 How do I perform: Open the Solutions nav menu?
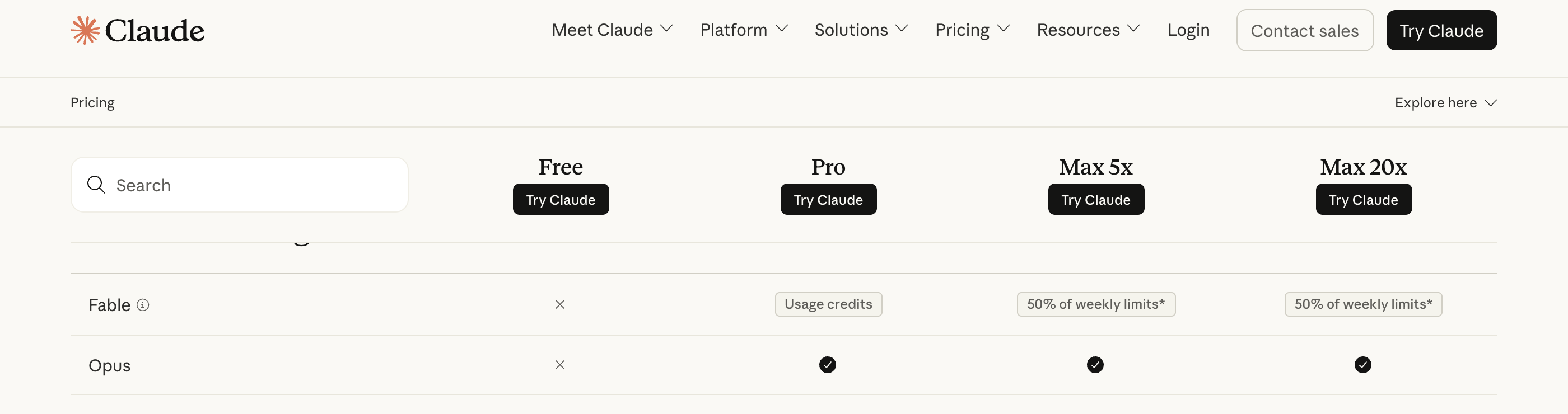861,30
